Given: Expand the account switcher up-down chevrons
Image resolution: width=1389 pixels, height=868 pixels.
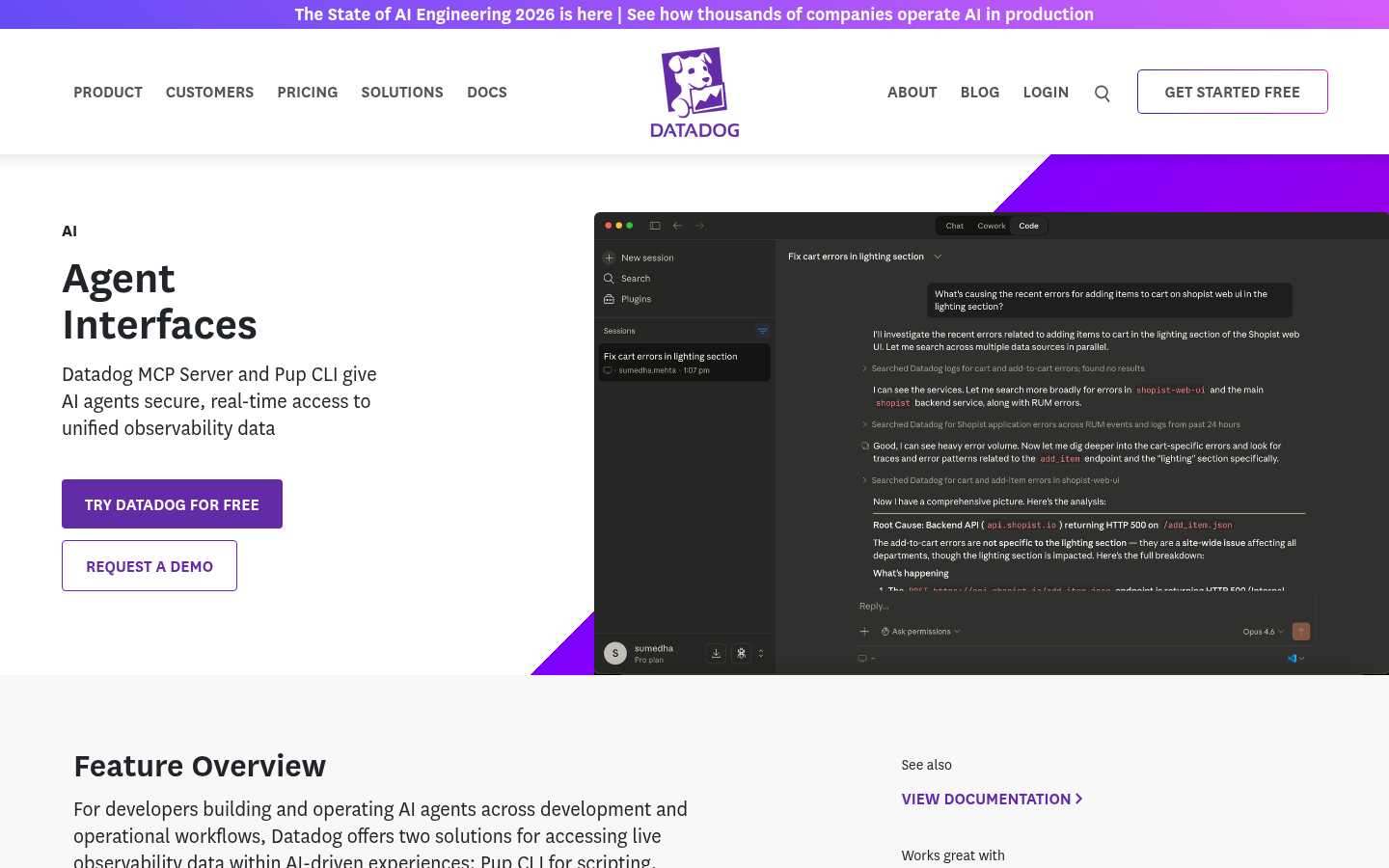Looking at the screenshot, I should [x=761, y=653].
